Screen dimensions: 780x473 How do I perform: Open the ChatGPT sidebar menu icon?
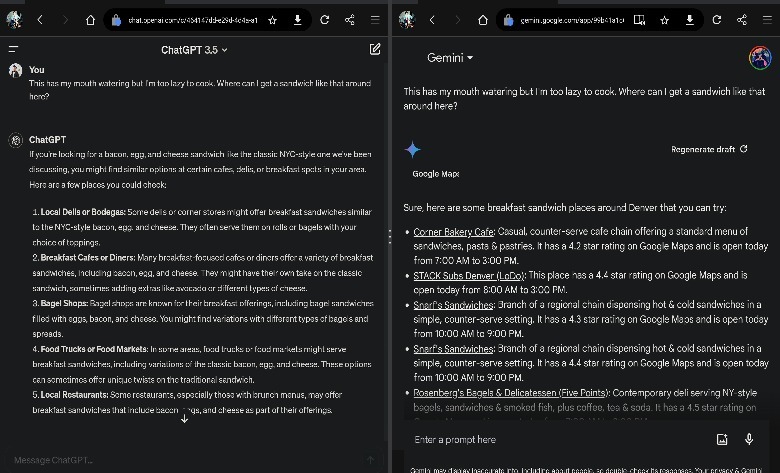coord(13,49)
